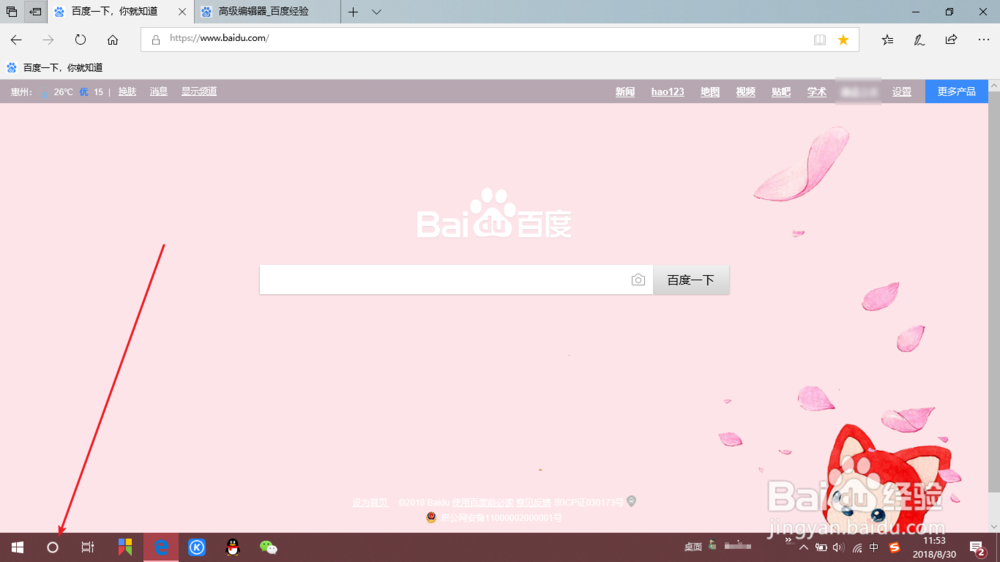Click the 显示频道 link
This screenshot has width=1000, height=562.
point(199,92)
